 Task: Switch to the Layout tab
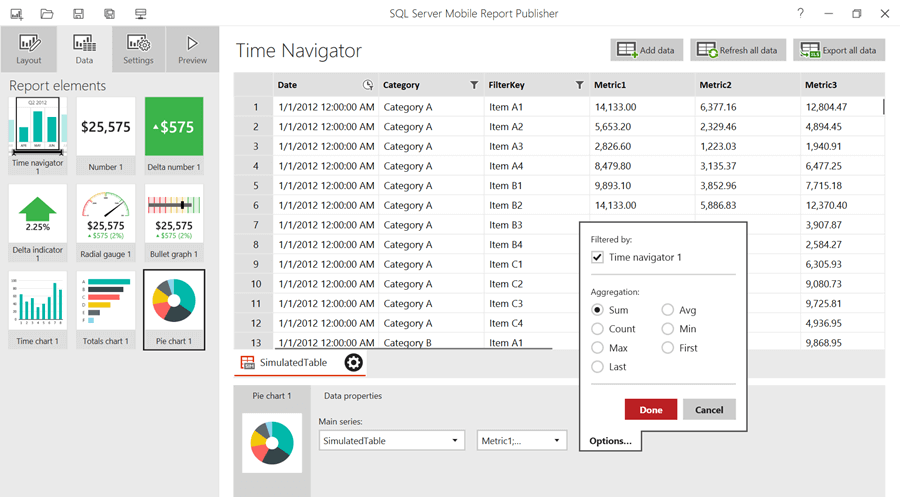click(29, 49)
